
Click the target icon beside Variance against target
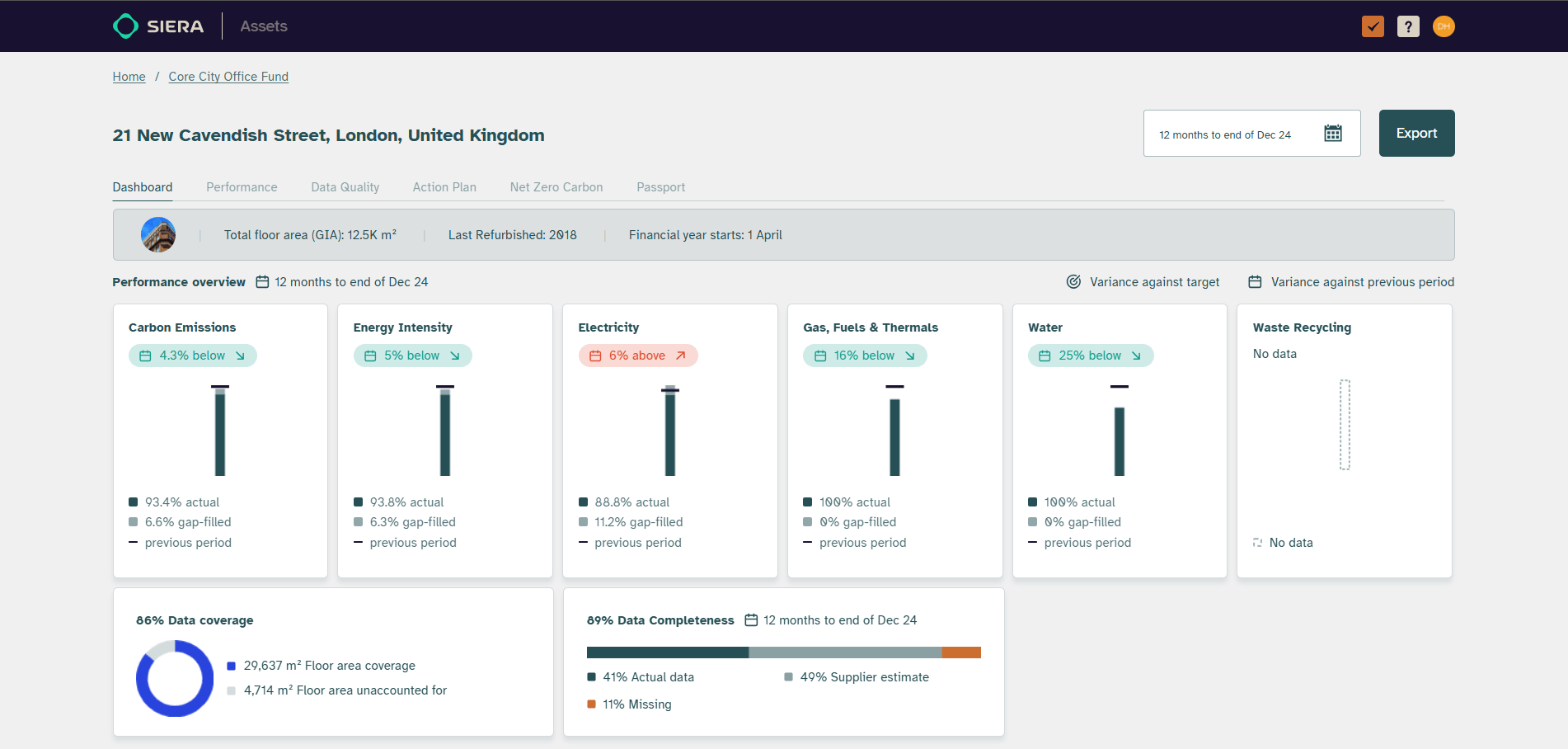point(1073,282)
